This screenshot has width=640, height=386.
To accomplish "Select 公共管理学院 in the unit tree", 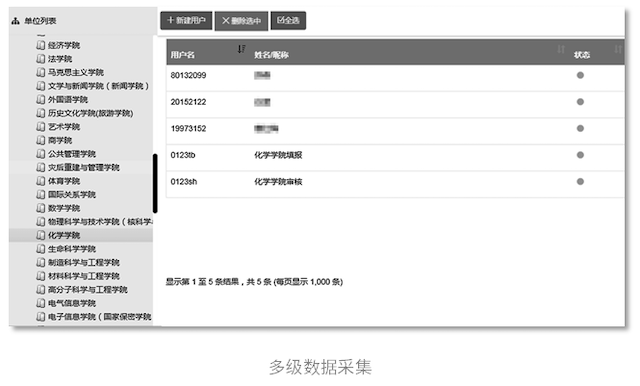I will 72,154.
